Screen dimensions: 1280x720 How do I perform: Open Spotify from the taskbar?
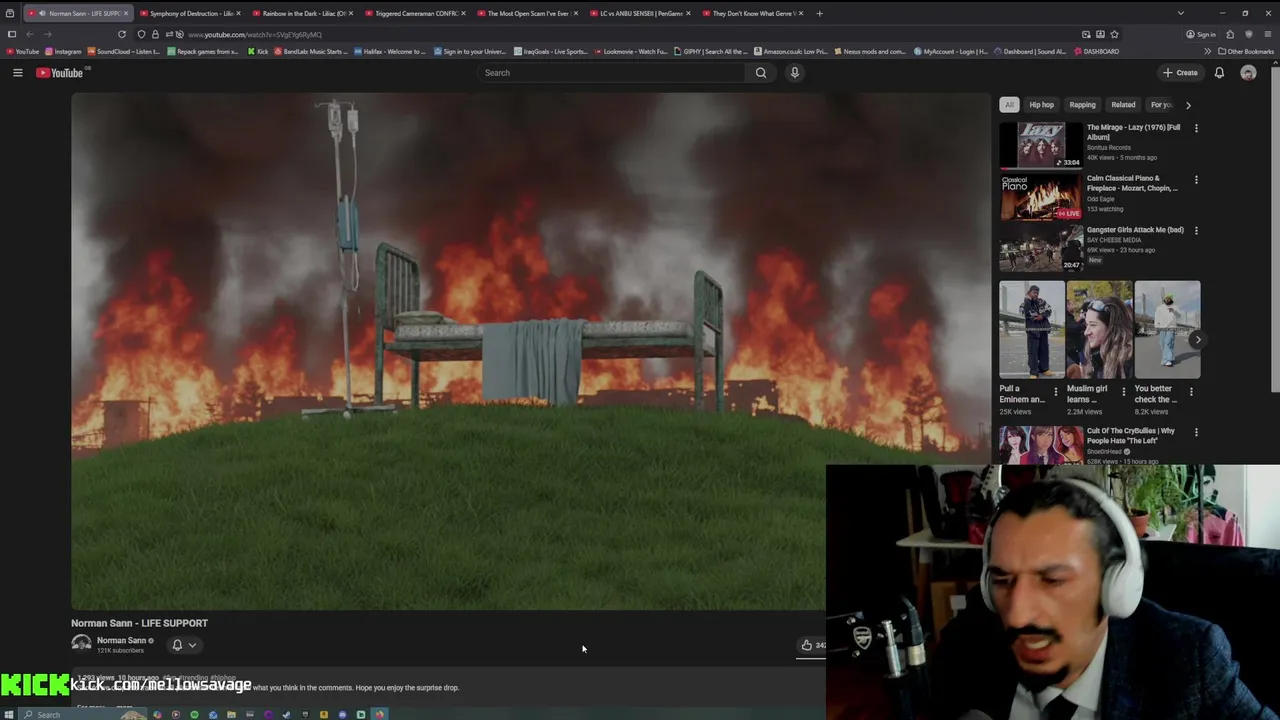194,714
